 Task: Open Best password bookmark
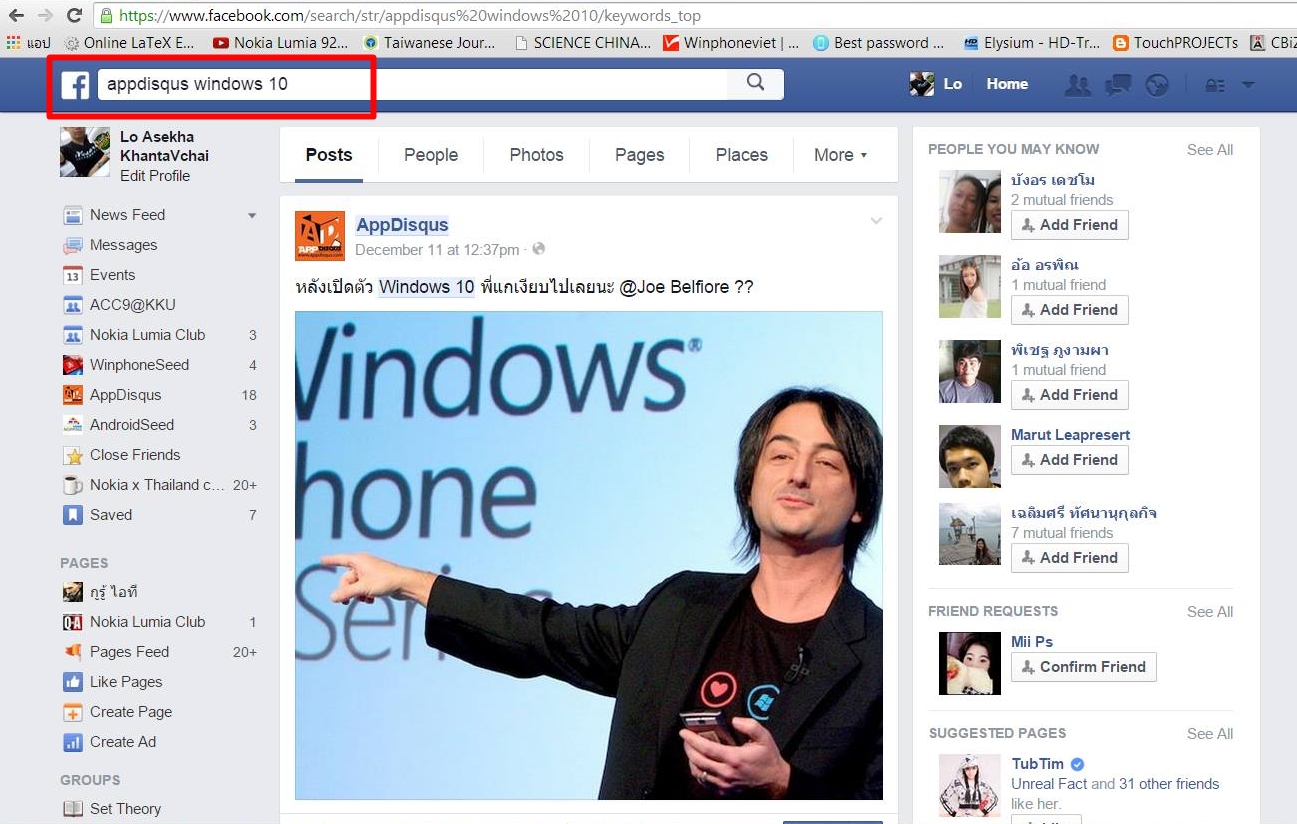point(879,43)
